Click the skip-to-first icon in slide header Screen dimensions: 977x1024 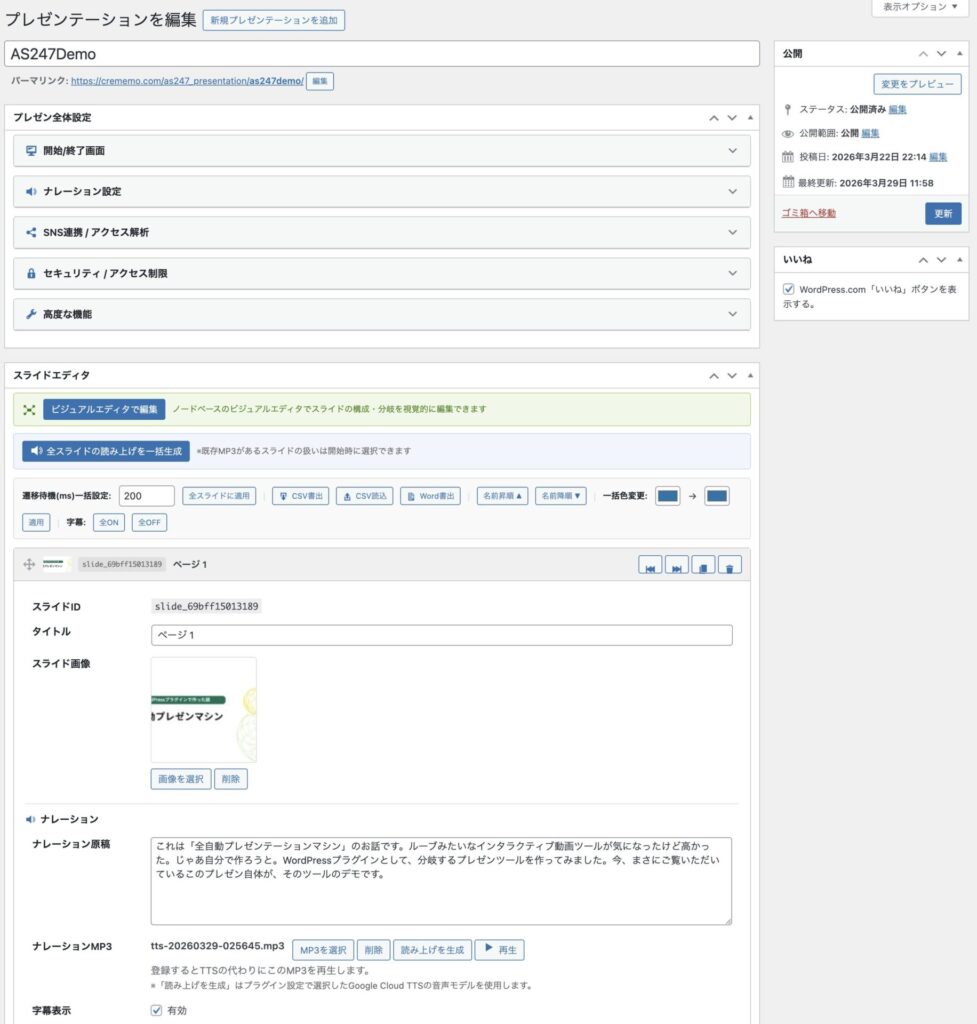point(650,566)
